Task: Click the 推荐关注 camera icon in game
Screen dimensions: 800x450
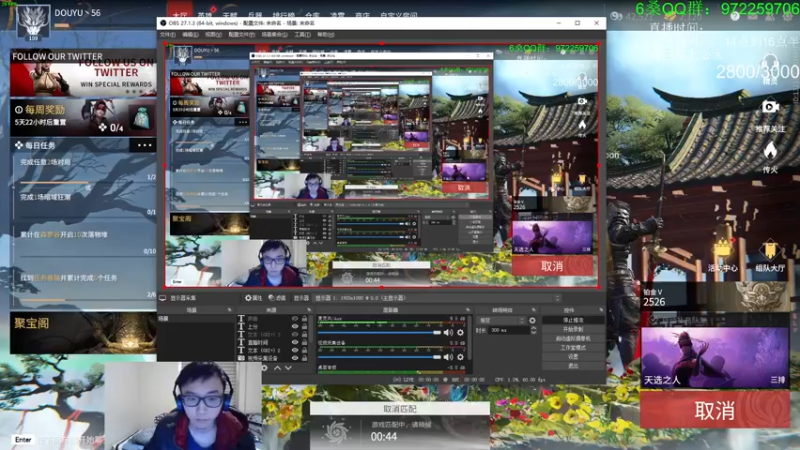Action: [x=770, y=107]
